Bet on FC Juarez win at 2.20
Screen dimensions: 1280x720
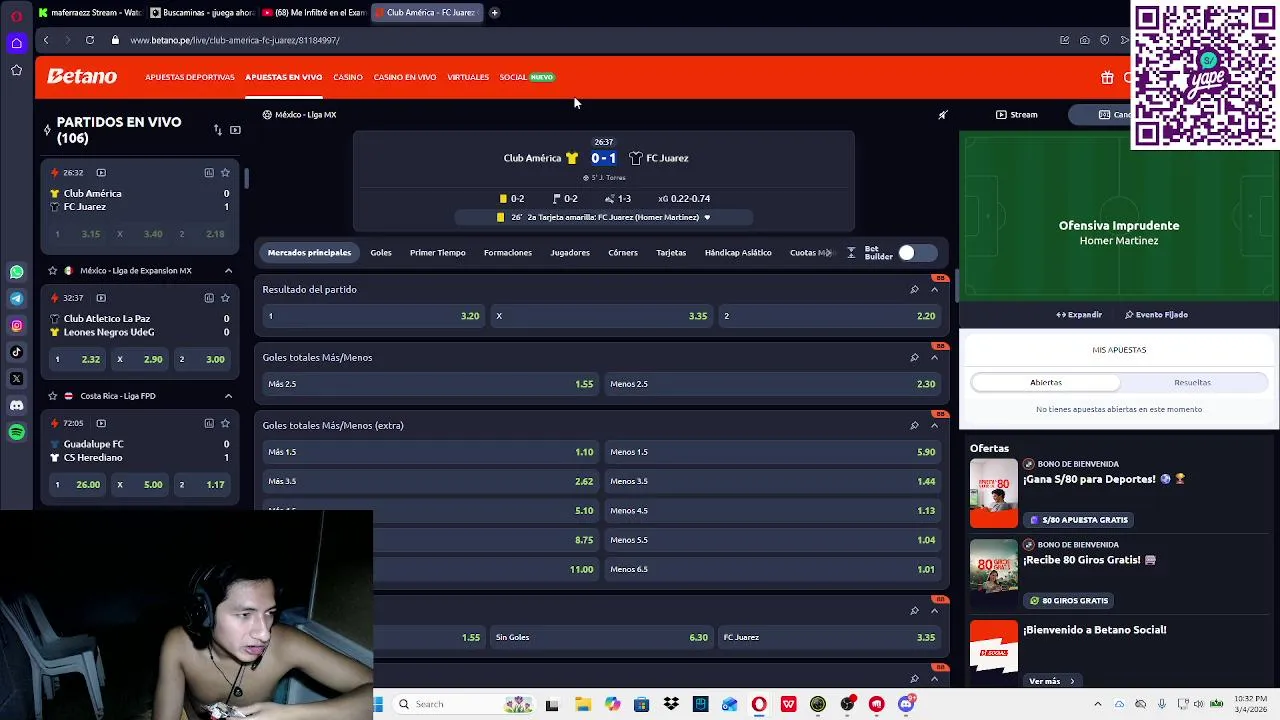(830, 316)
